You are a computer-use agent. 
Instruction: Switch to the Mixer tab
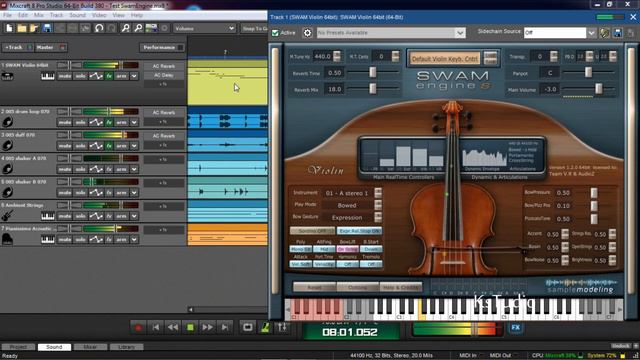[90, 347]
